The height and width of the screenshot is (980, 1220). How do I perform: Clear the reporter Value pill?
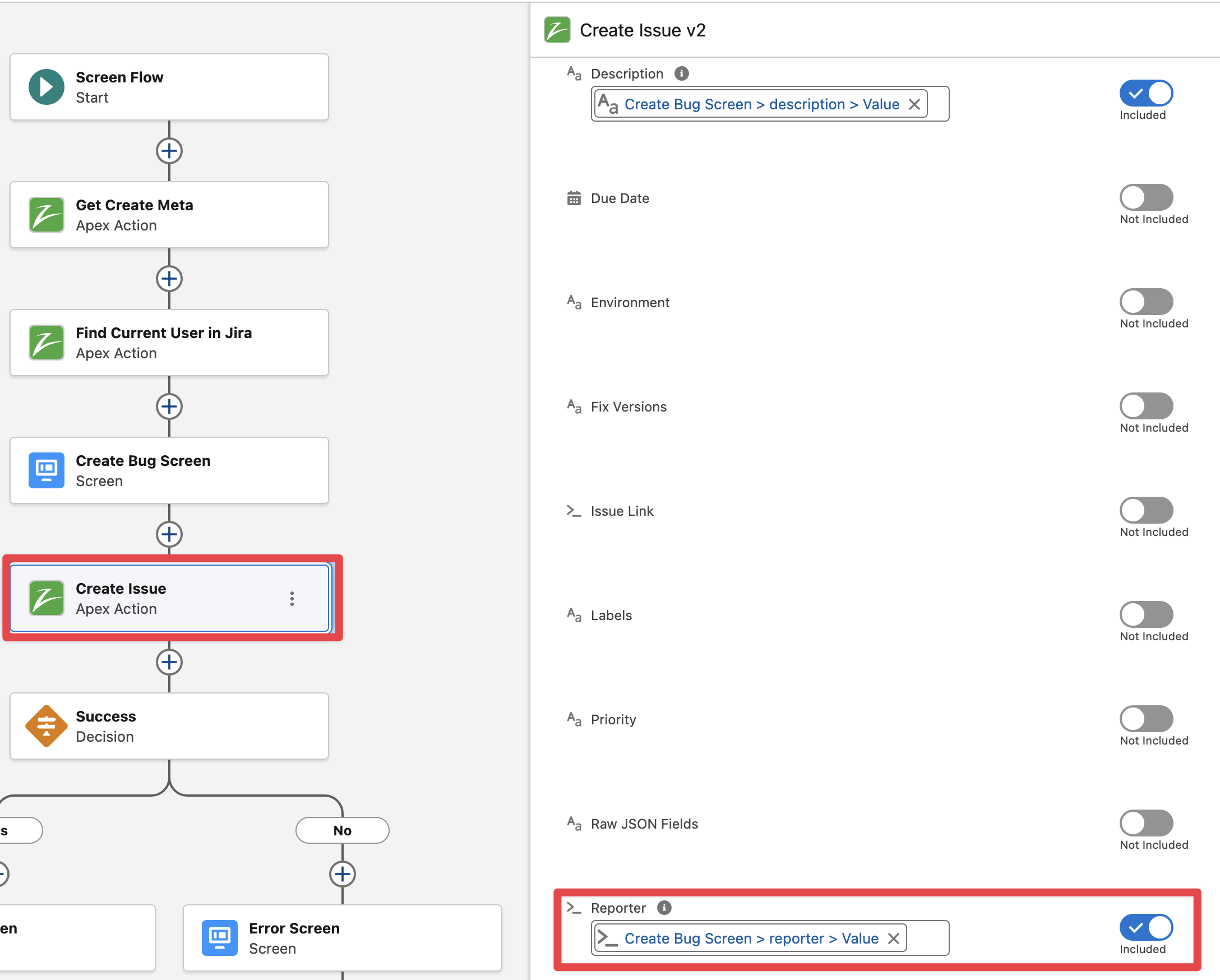click(894, 938)
